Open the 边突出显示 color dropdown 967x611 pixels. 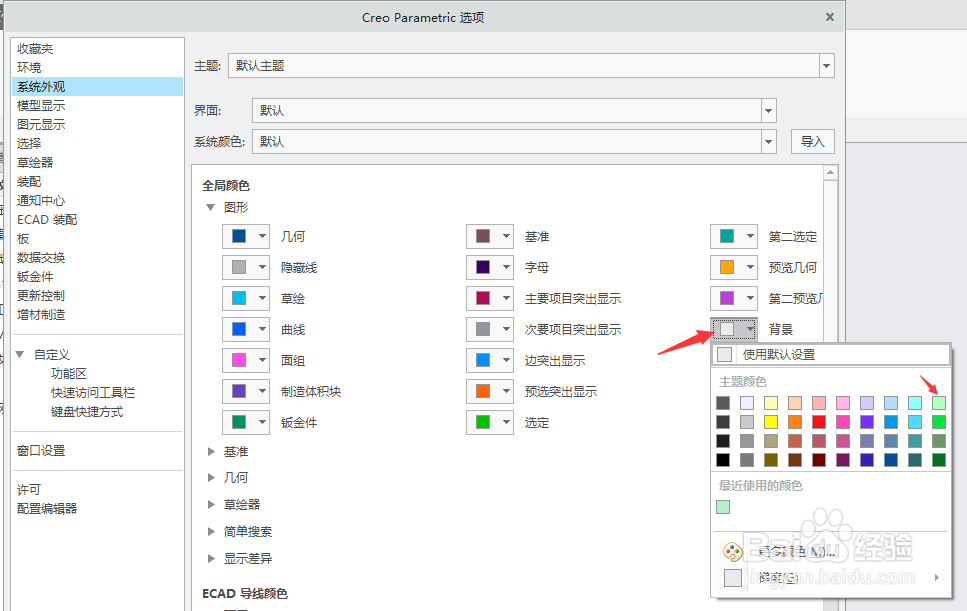[490, 360]
